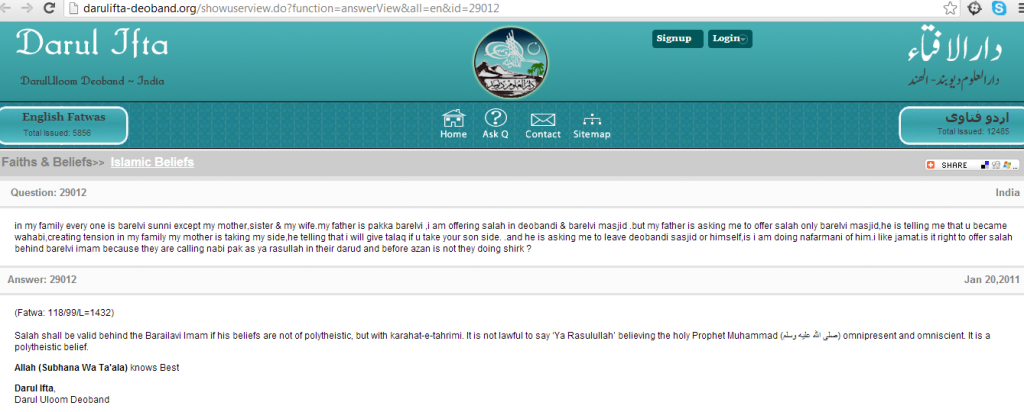Click the Skype extension icon
The image size is (1024, 412).
[999, 8]
